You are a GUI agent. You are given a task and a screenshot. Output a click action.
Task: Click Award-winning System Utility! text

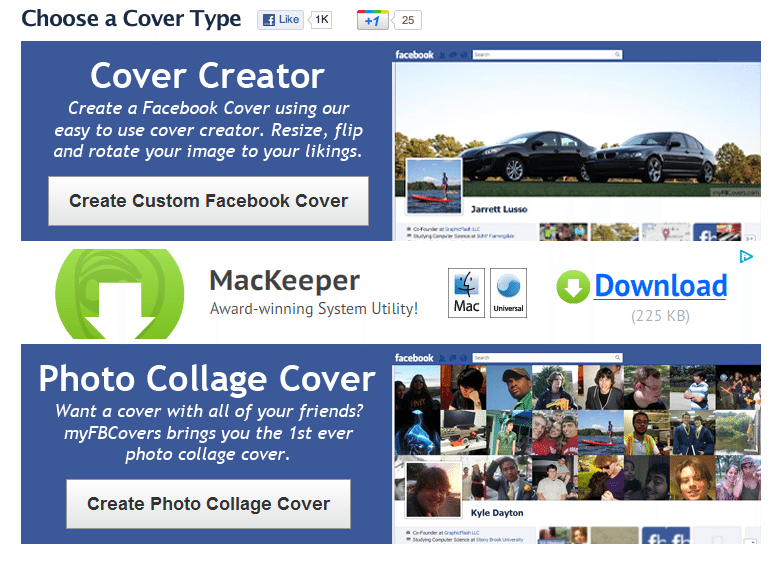(314, 309)
